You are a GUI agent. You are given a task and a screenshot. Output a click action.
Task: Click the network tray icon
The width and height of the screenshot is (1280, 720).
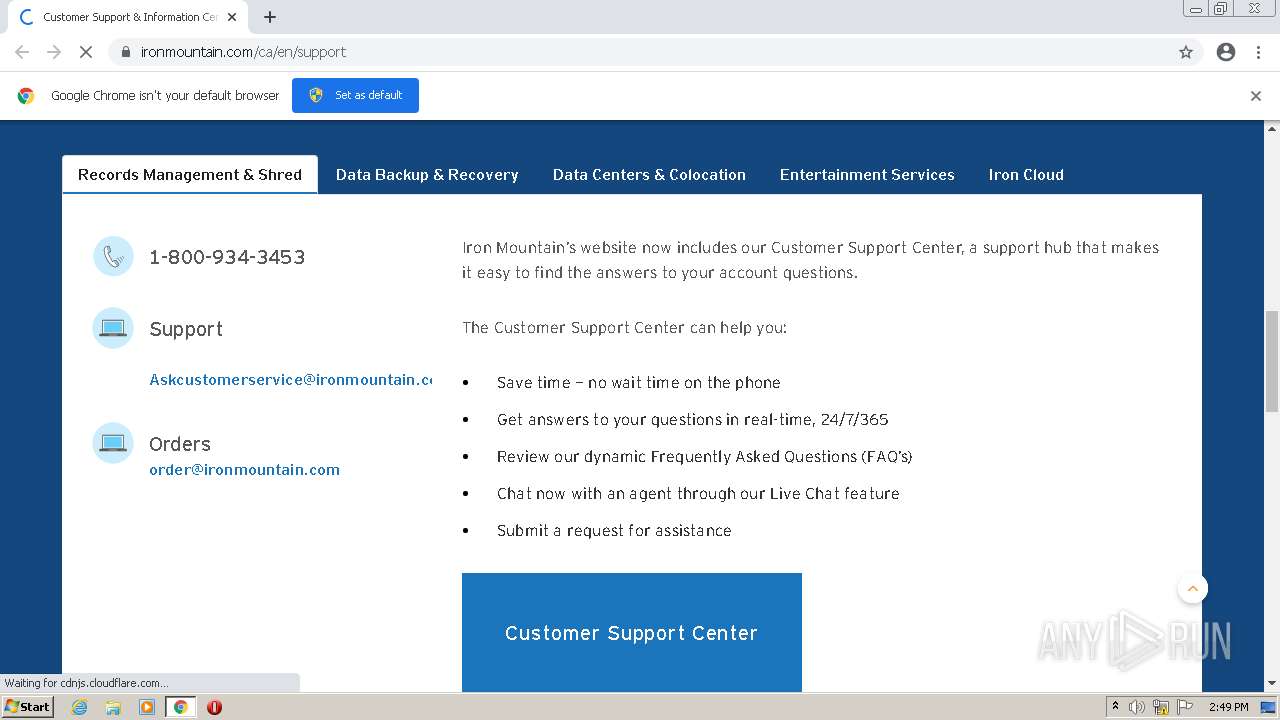pos(1161,707)
